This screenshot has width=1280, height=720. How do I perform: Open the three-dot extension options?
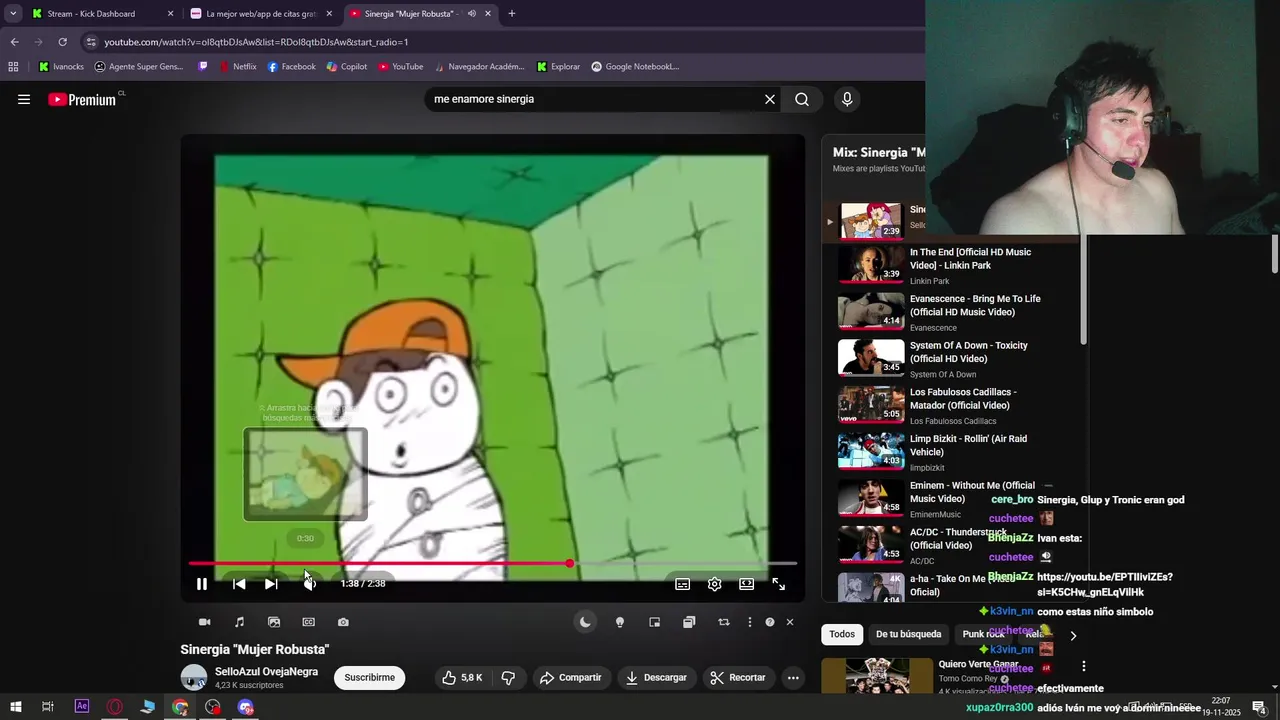click(x=750, y=622)
